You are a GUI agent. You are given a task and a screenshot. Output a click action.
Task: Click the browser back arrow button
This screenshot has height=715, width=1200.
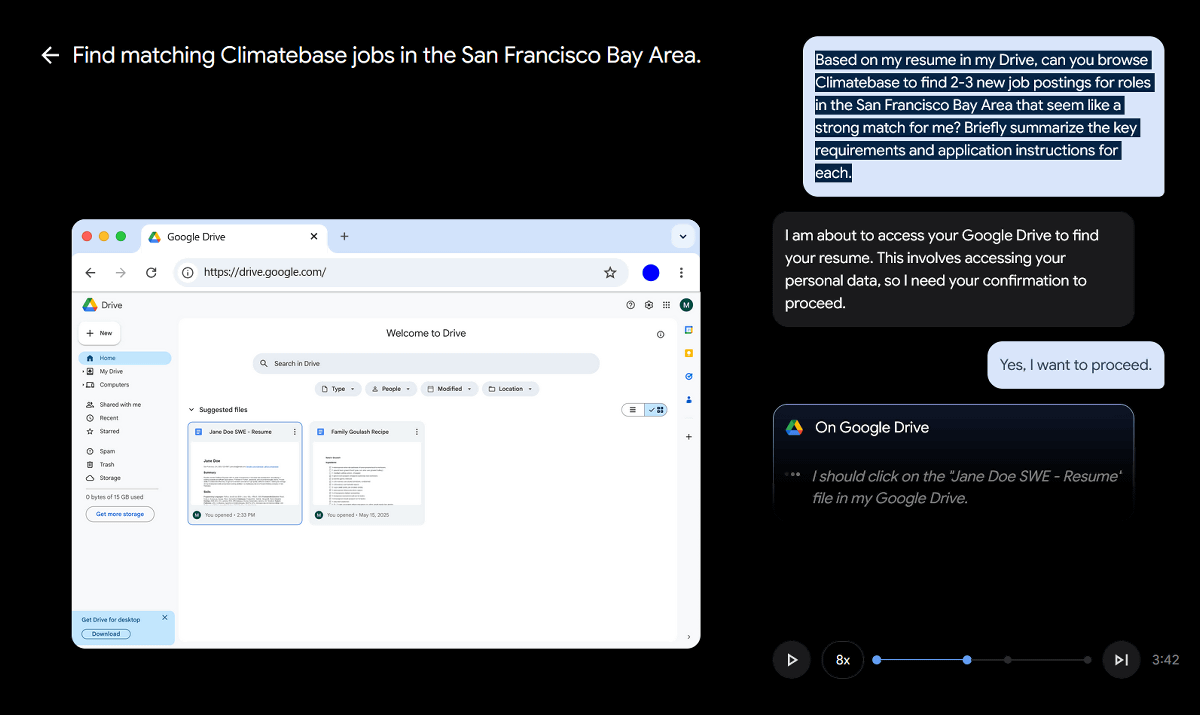[90, 272]
